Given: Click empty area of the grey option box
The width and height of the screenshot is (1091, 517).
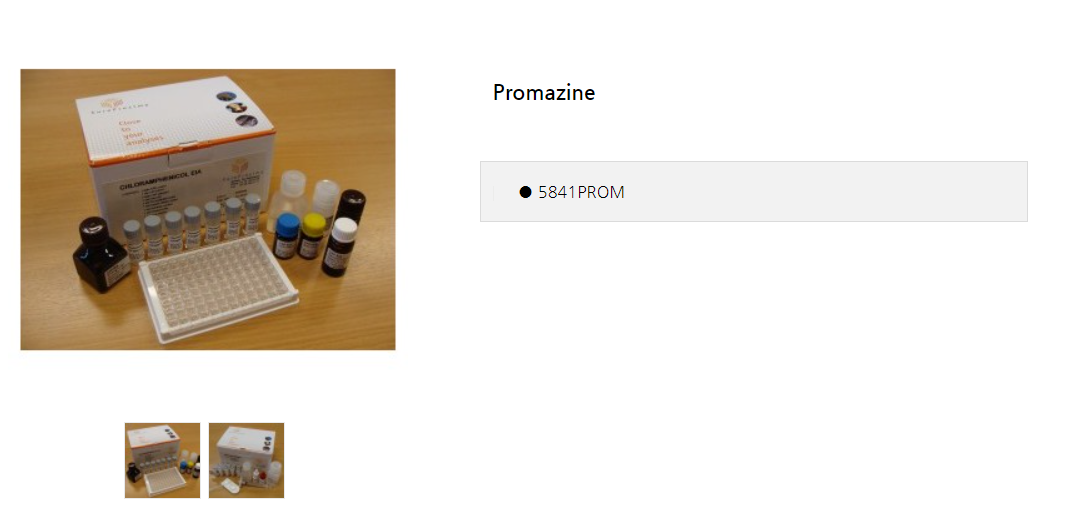Looking at the screenshot, I should click(x=821, y=192).
